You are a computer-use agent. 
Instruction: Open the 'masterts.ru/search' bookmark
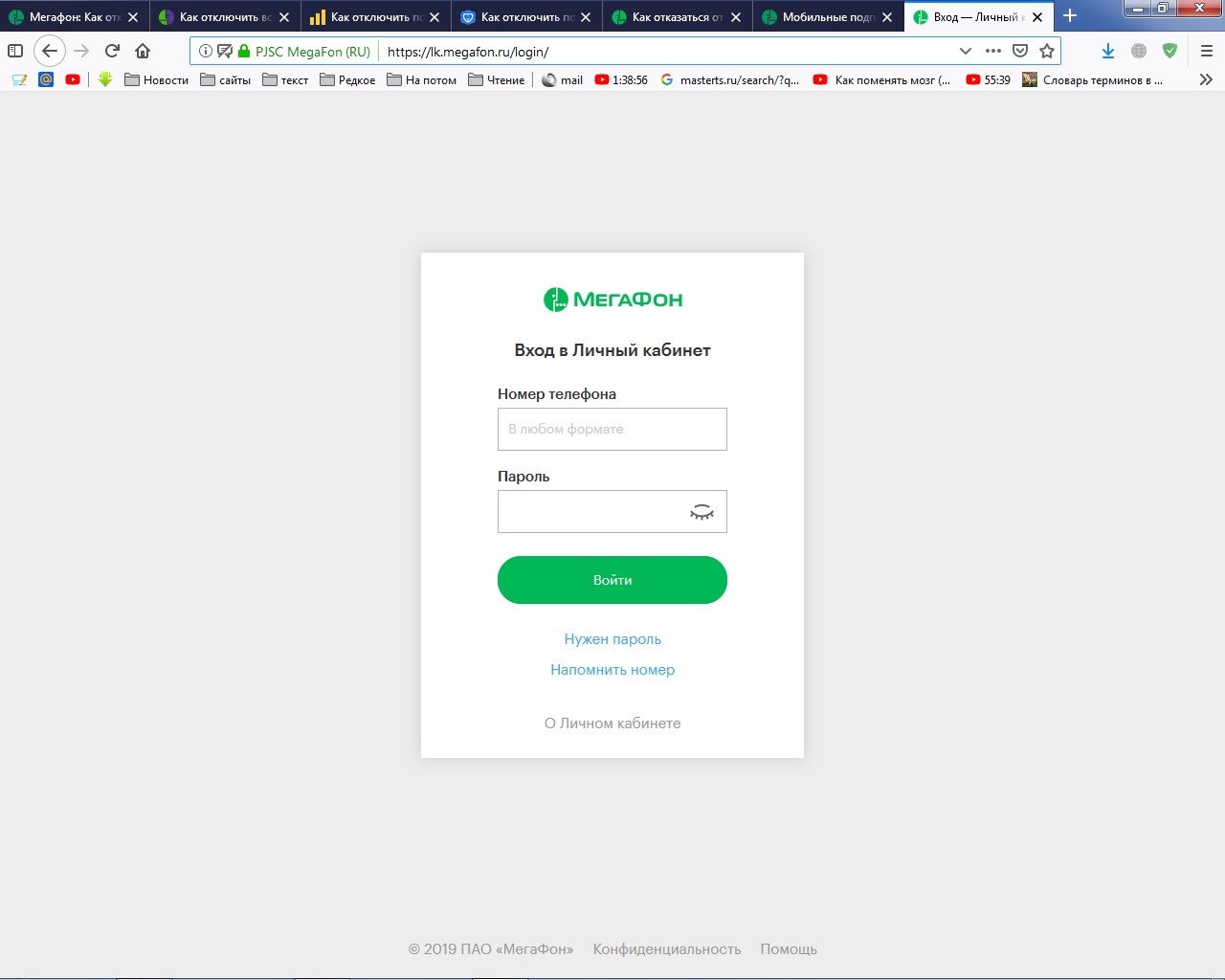pyautogui.click(x=730, y=80)
